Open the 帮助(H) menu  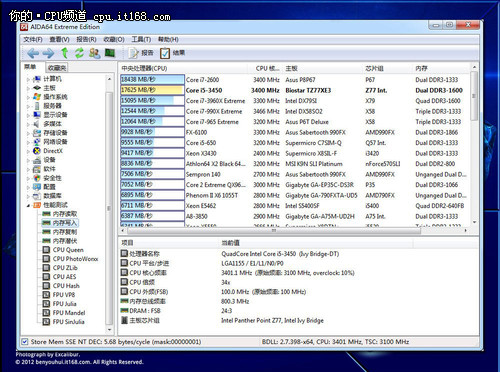tap(168, 39)
